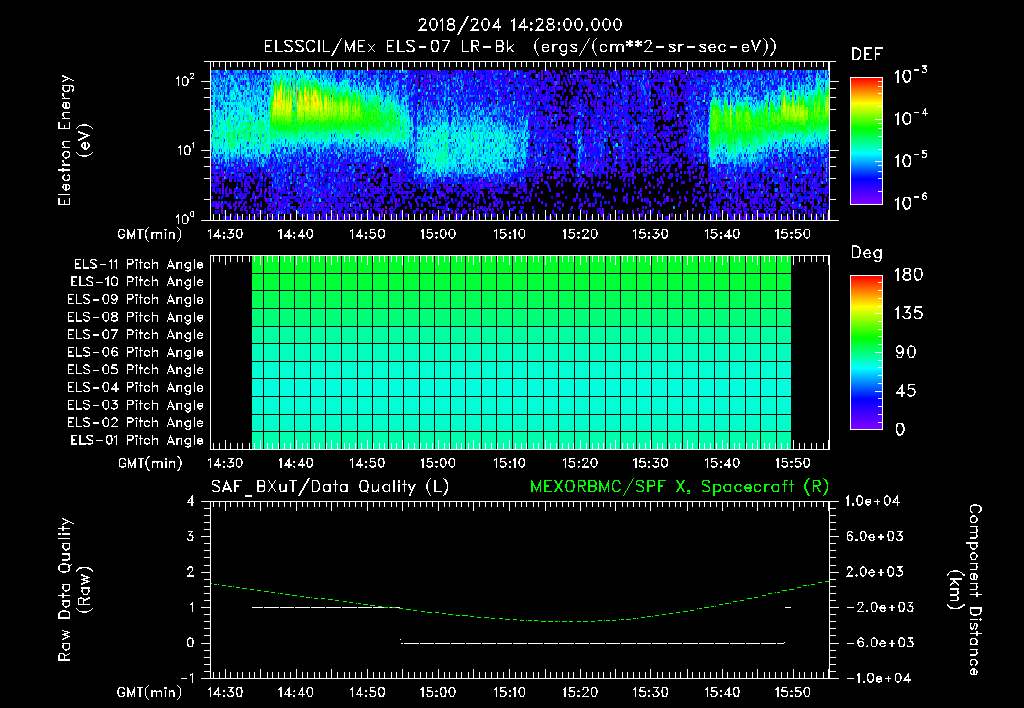
Task: Click the green dashed SPF X curve
Action: coord(520,601)
